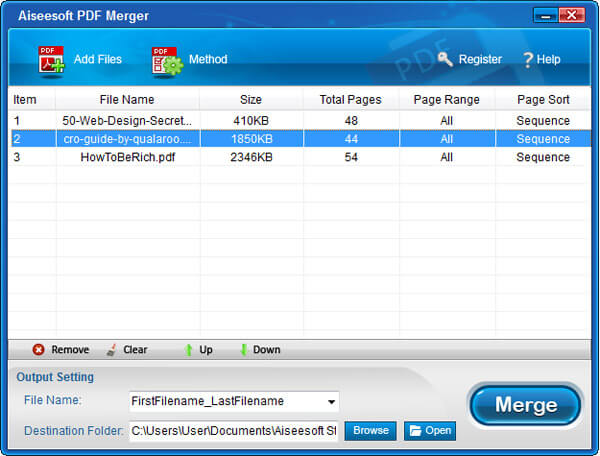600x456 pixels.
Task: Click the Register key icon
Action: (x=445, y=59)
